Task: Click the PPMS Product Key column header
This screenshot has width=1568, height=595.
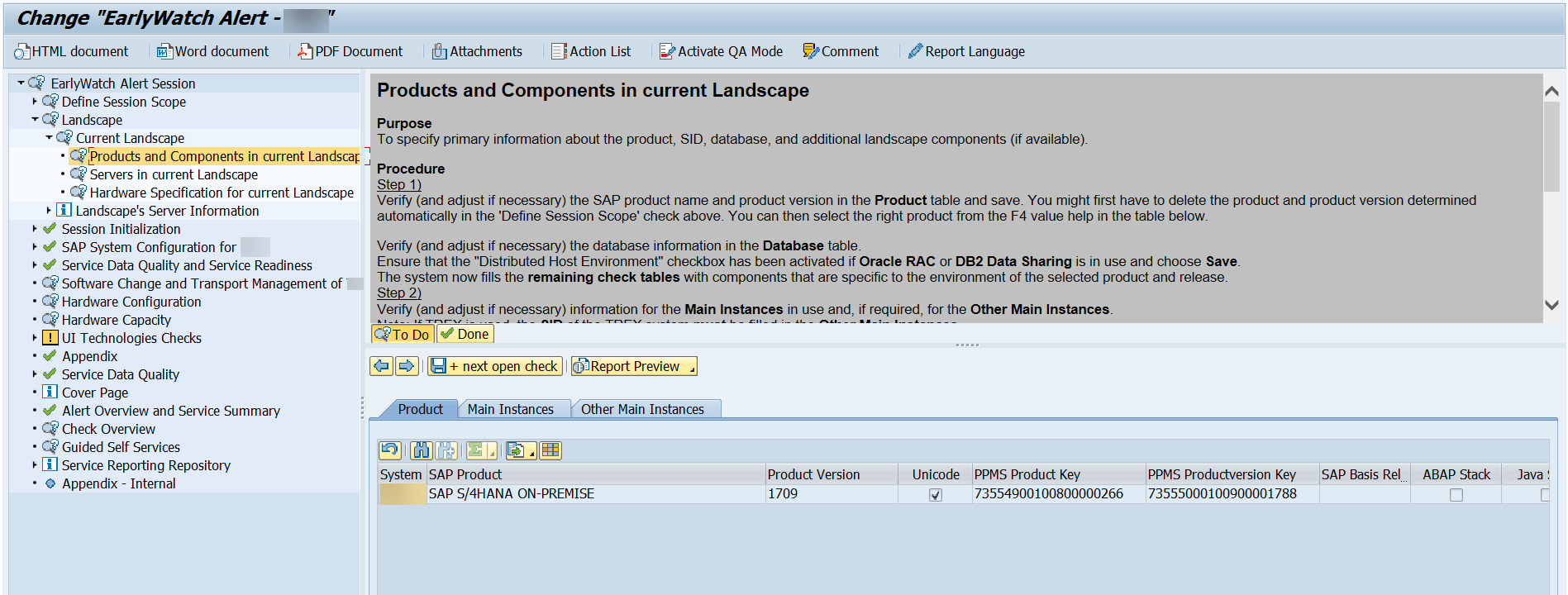Action: pos(1059,474)
